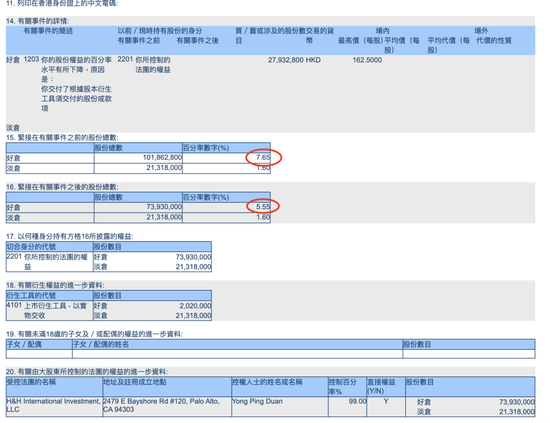The image size is (550, 423).
Task: Click '百分率數字(%)' header in section 16
Action: [x=206, y=197]
